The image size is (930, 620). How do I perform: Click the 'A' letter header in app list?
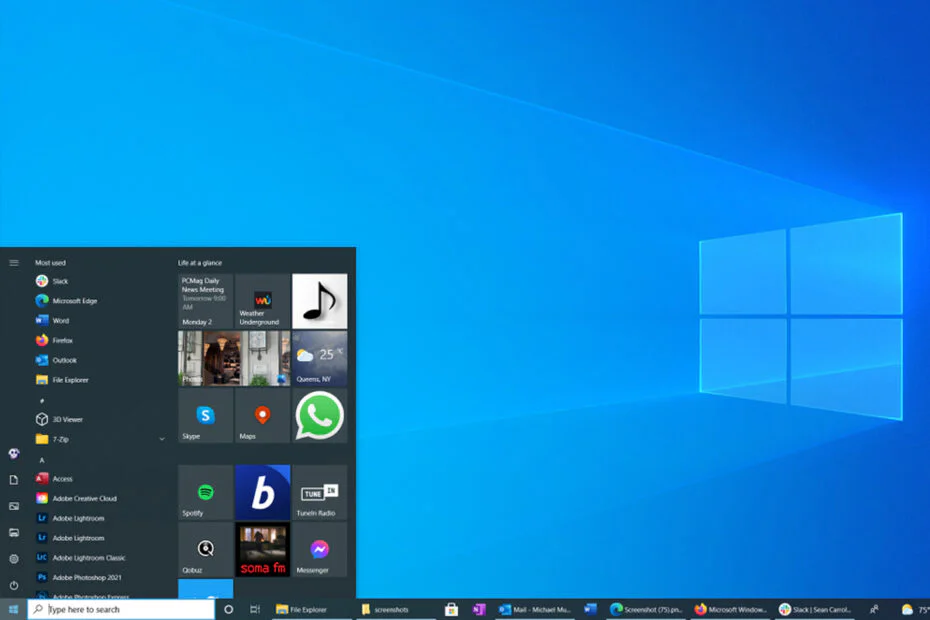click(x=42, y=460)
